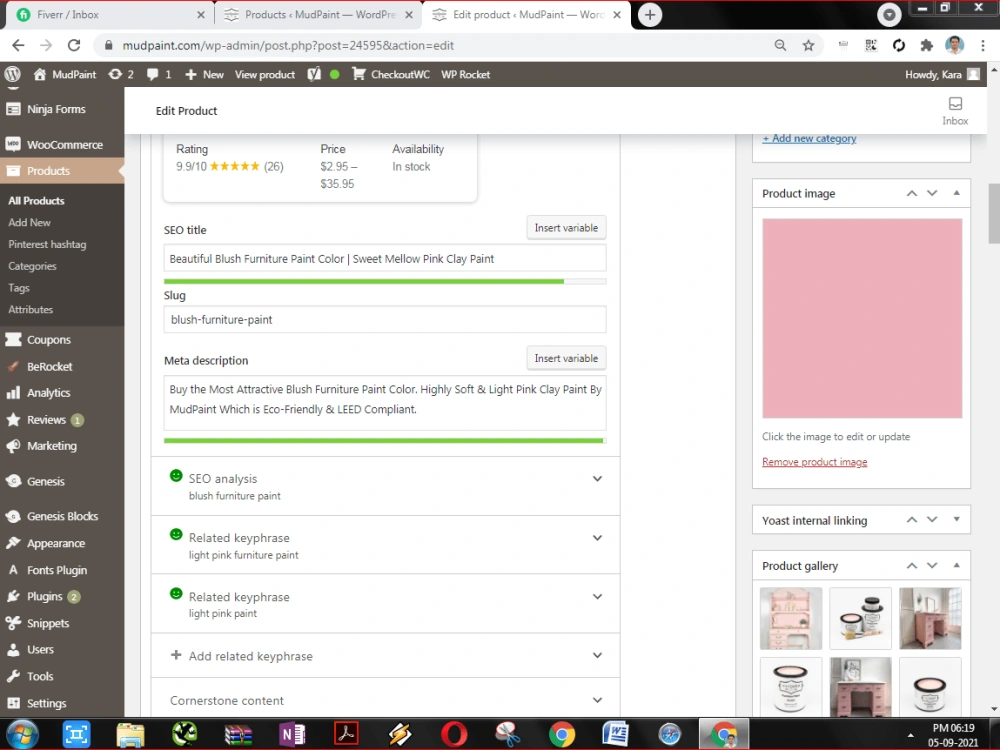Move Product image panel up
Viewport: 1000px width, 750px height.
coord(912,193)
